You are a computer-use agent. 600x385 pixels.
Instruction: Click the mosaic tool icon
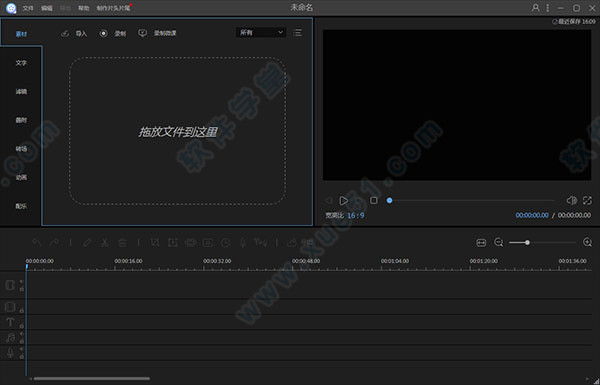(191, 242)
